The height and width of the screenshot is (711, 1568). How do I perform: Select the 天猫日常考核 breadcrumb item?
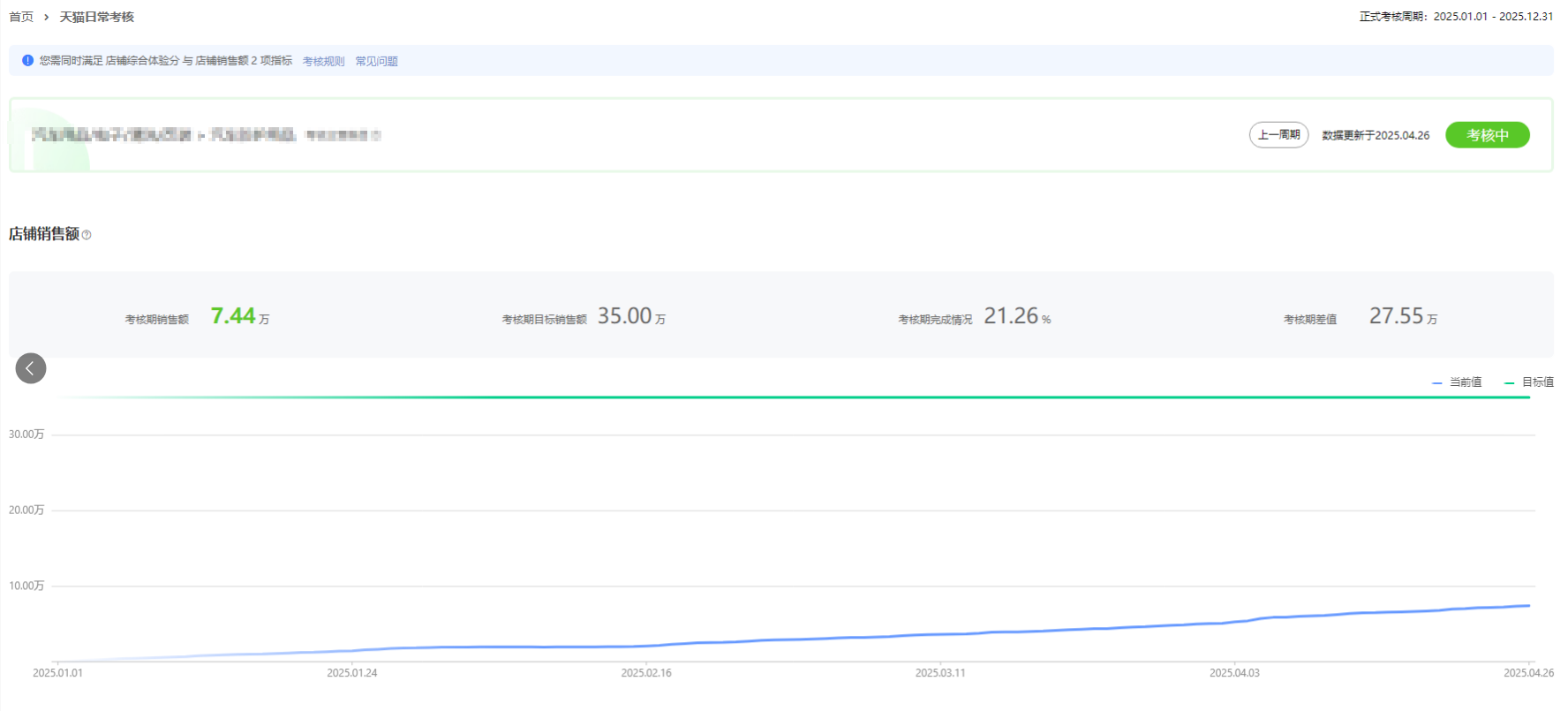[x=96, y=17]
